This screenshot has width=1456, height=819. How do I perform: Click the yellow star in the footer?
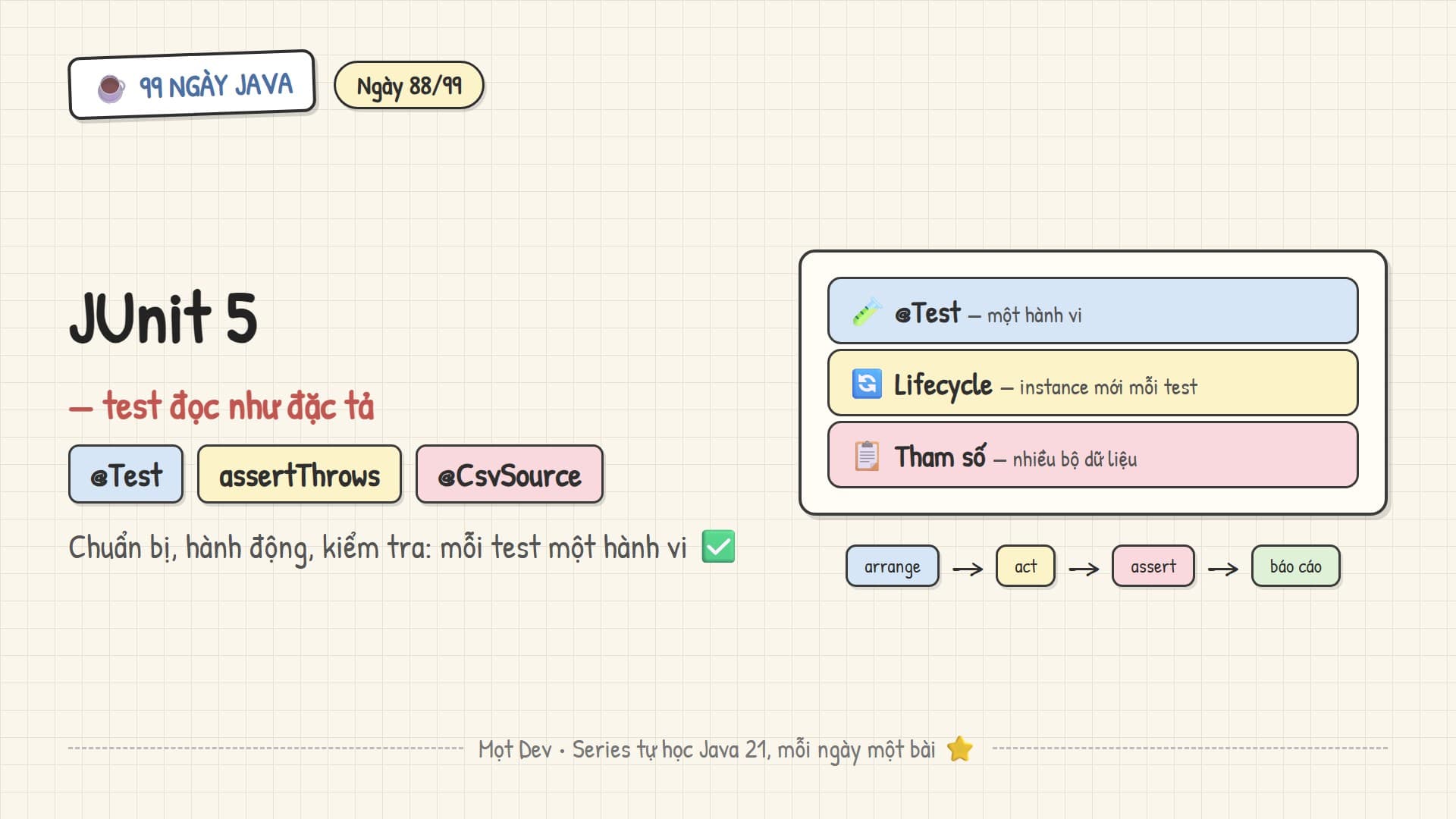pyautogui.click(x=960, y=749)
